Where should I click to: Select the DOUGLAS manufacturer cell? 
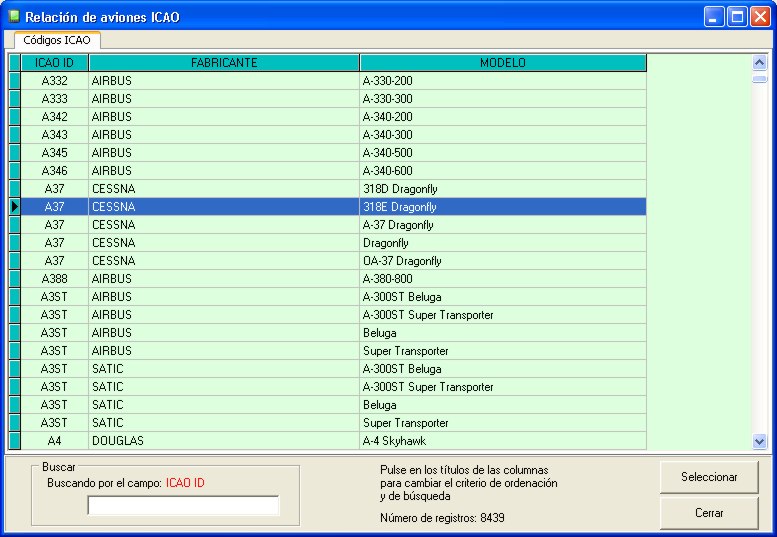(224, 441)
